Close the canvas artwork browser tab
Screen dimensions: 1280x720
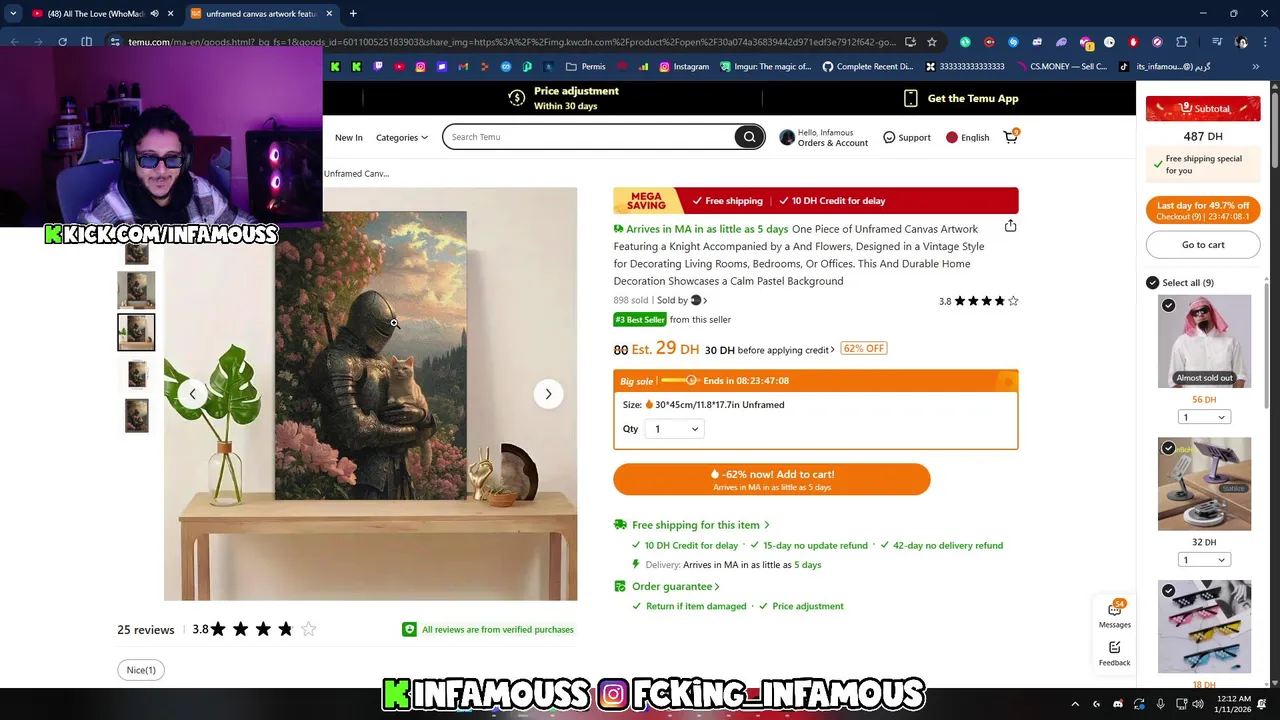(329, 14)
